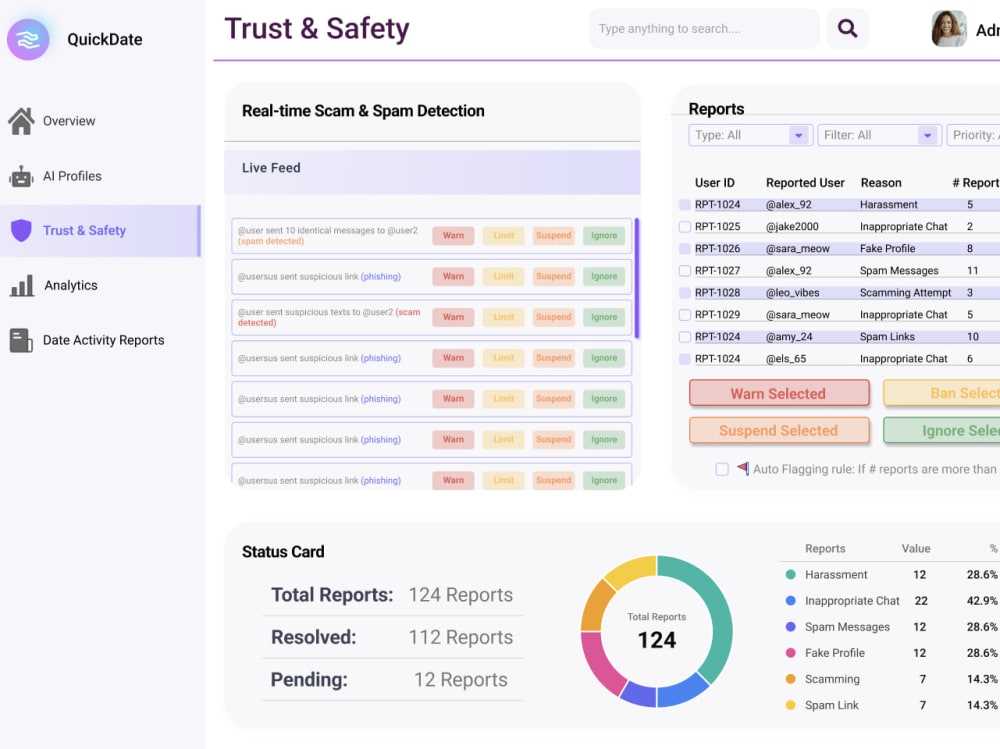Click '112 Reports' resolved value

point(460,637)
